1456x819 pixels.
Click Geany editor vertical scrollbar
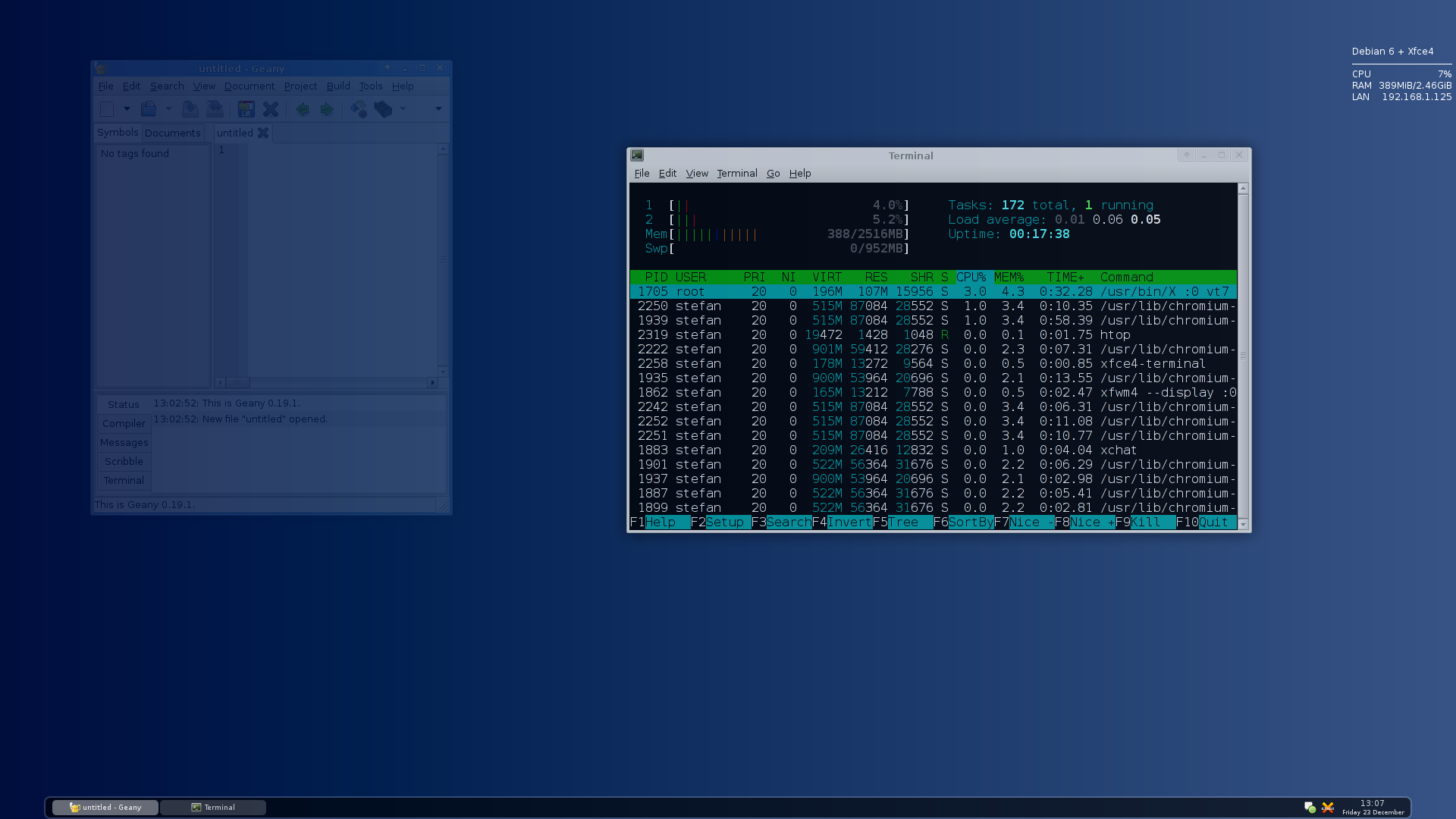click(x=443, y=260)
